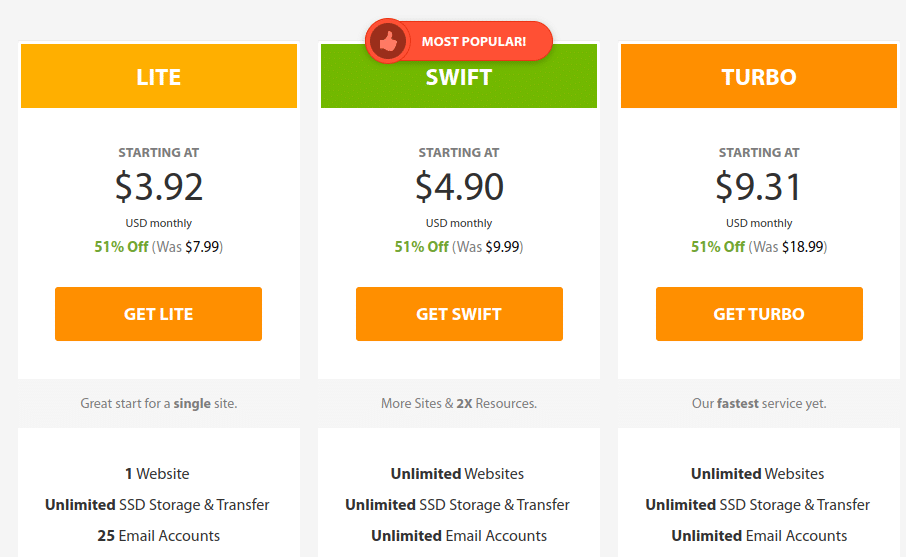The image size is (906, 557).
Task: Select the TURBO plan header
Action: point(759,76)
